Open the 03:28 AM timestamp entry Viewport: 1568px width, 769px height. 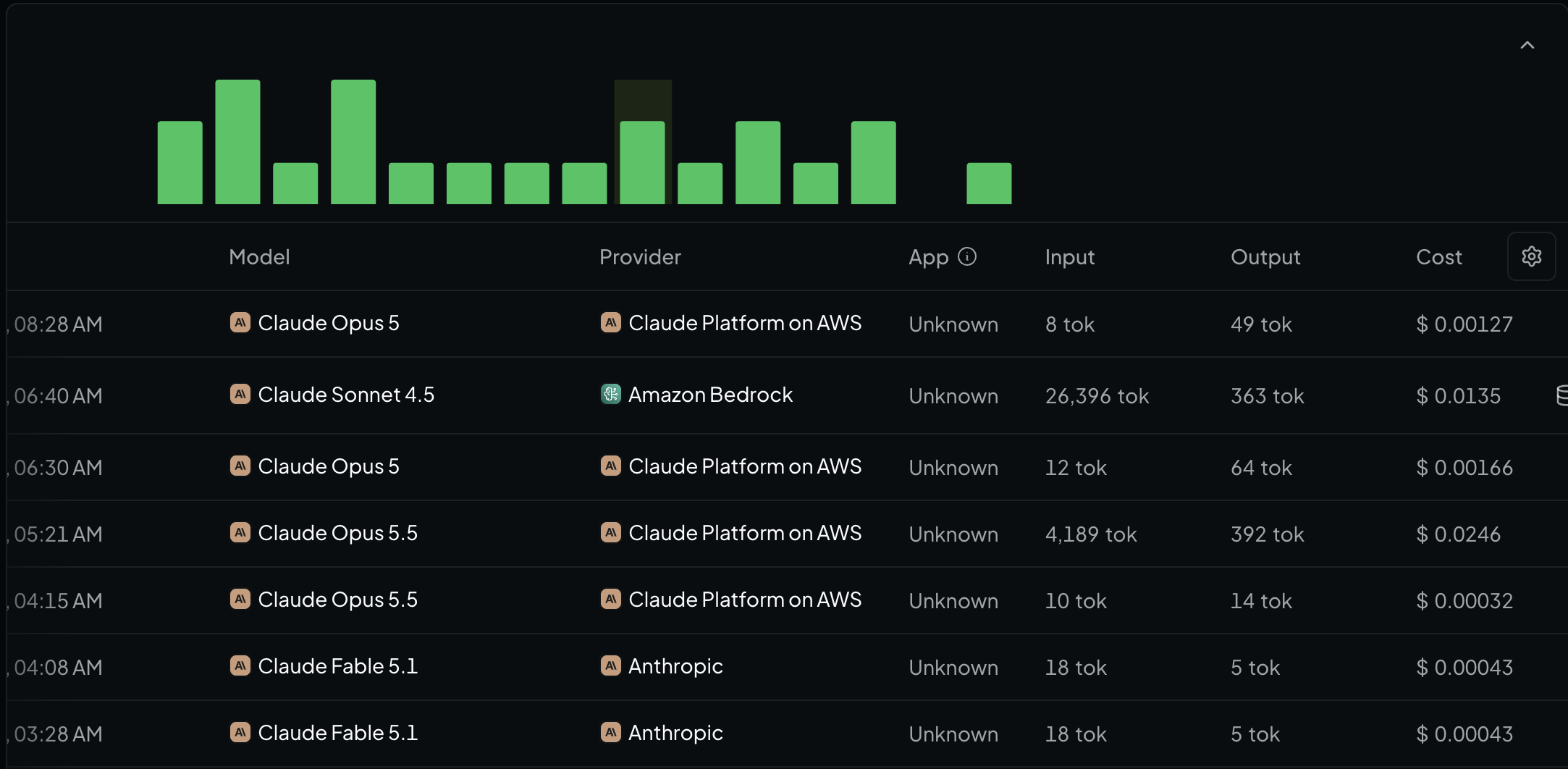(58, 734)
